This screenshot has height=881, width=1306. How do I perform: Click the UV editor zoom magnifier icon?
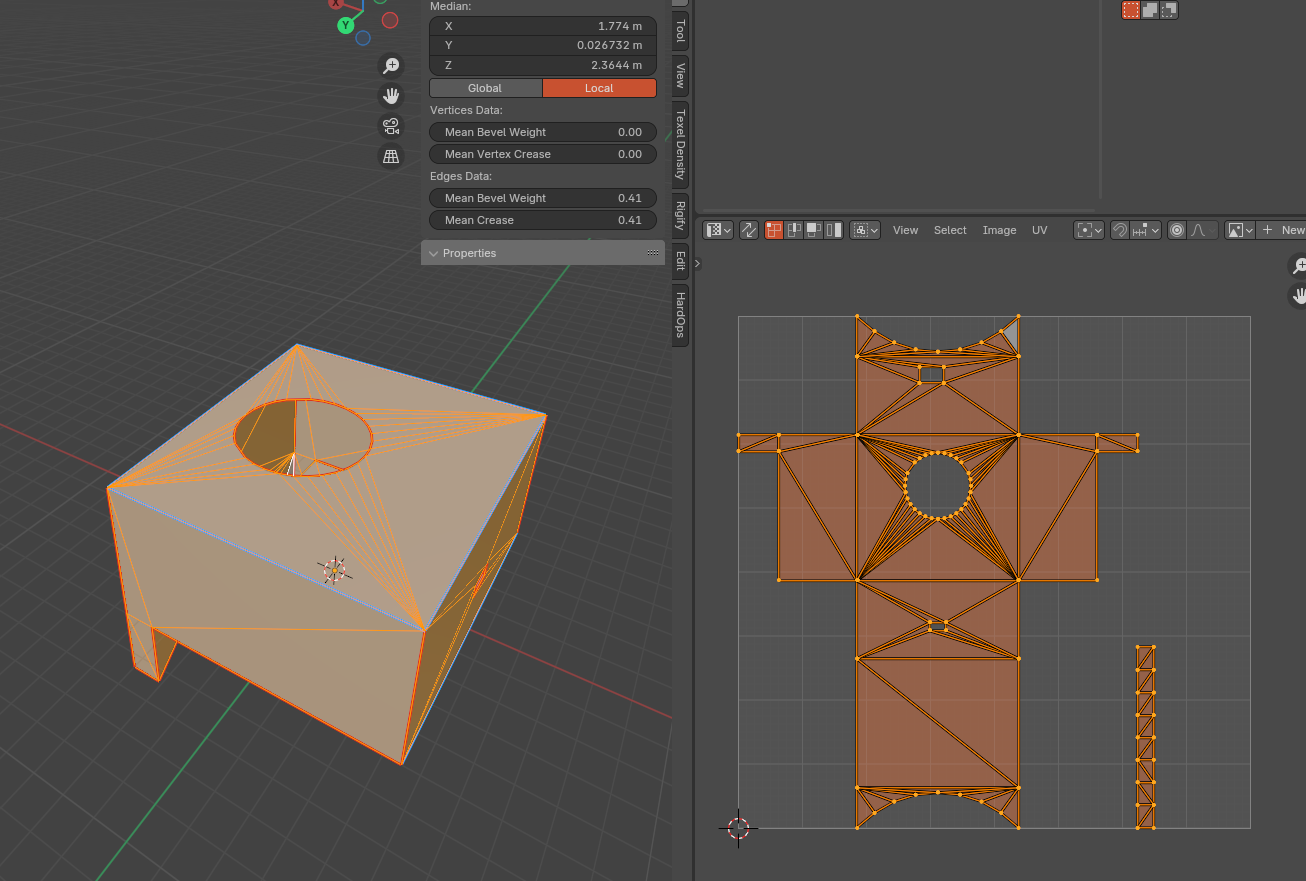(1297, 265)
